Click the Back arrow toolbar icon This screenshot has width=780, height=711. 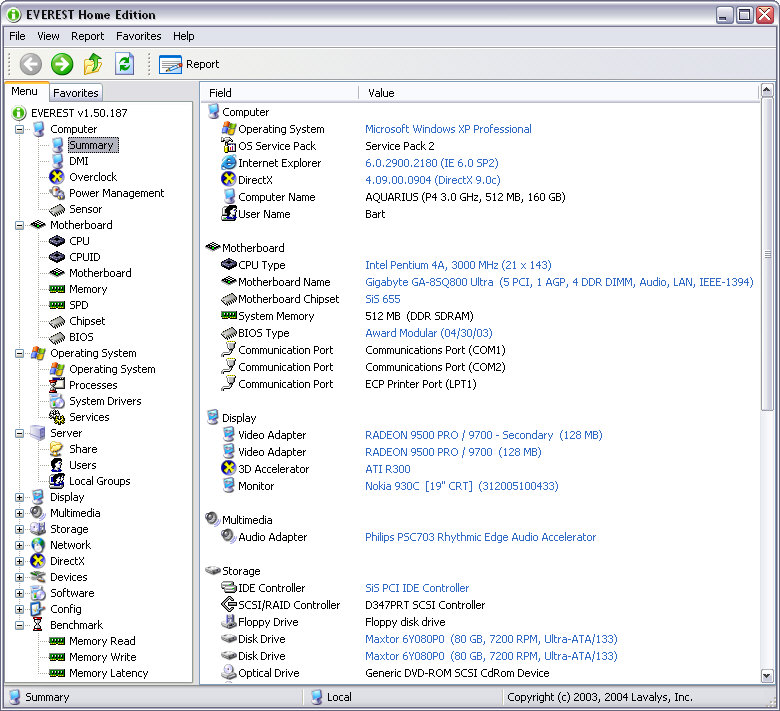[x=30, y=64]
